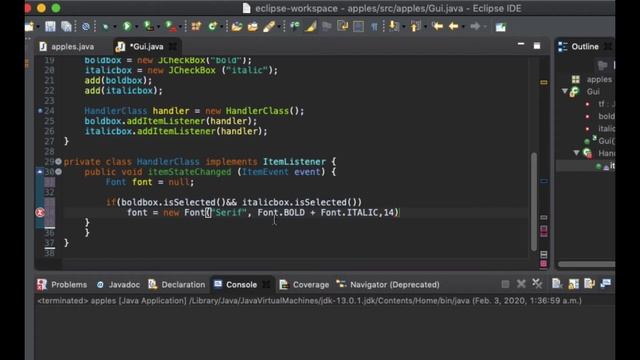Open dropdown arrow beside Next Annotation icon
Image resolution: width=640 pixels, height=360 pixels.
[403, 27]
